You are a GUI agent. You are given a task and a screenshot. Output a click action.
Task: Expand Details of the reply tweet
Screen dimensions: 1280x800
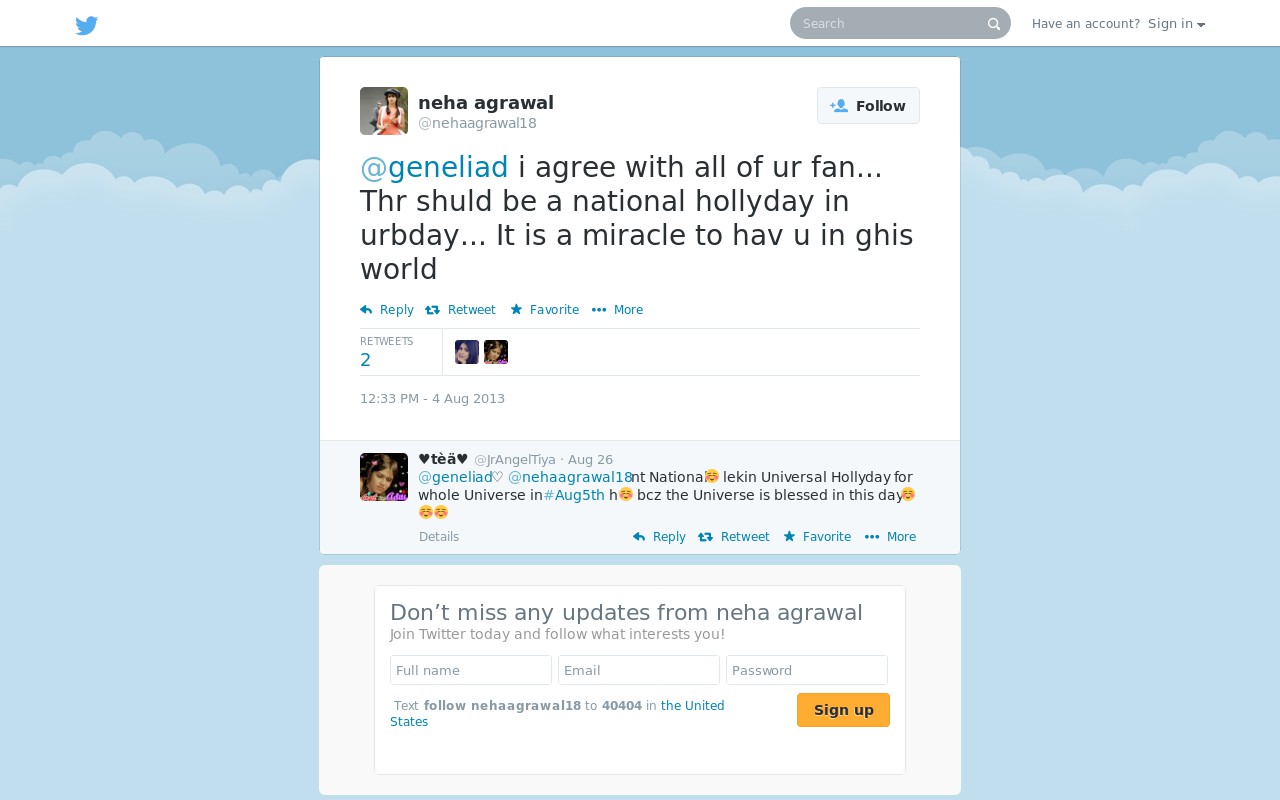439,537
